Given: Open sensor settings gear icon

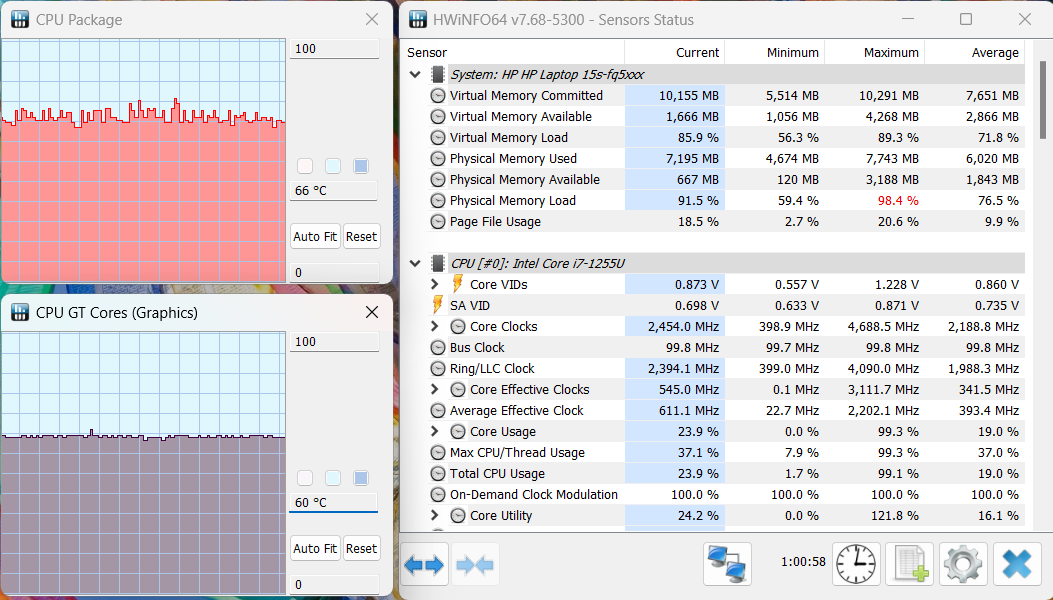Looking at the screenshot, I should point(963,564).
